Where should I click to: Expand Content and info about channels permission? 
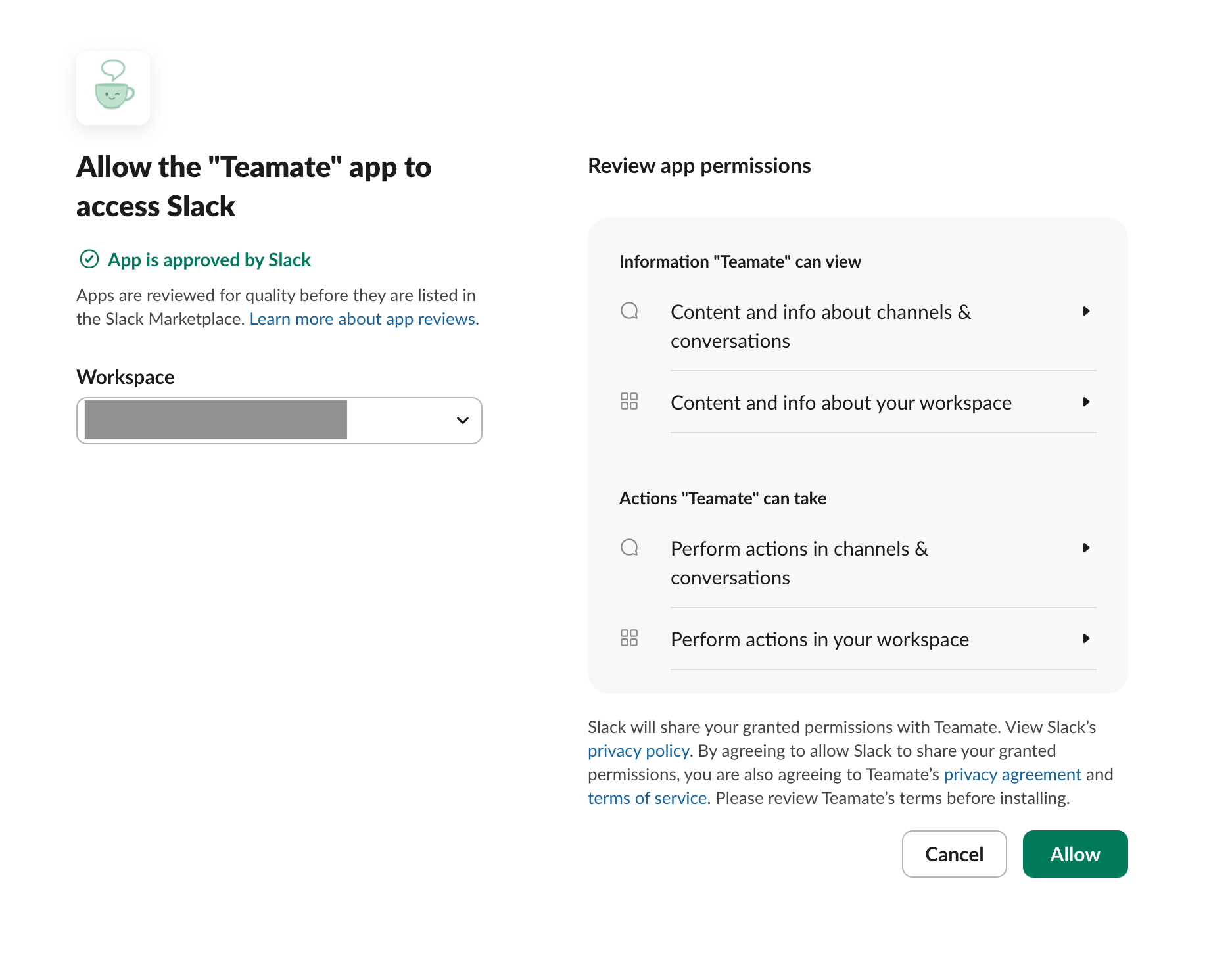point(1087,311)
